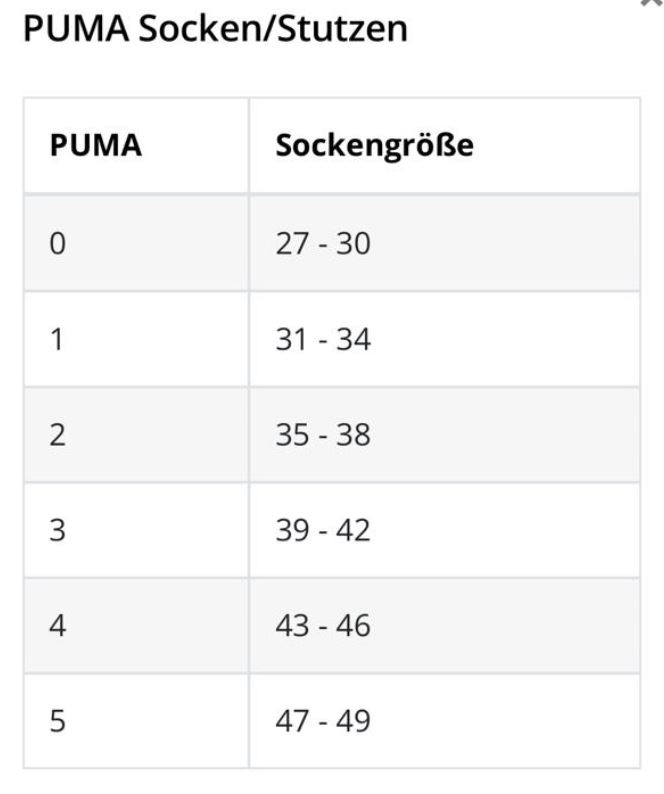Select the Sockengröße column header
This screenshot has height=794, width=664.
pyautogui.click(x=374, y=146)
